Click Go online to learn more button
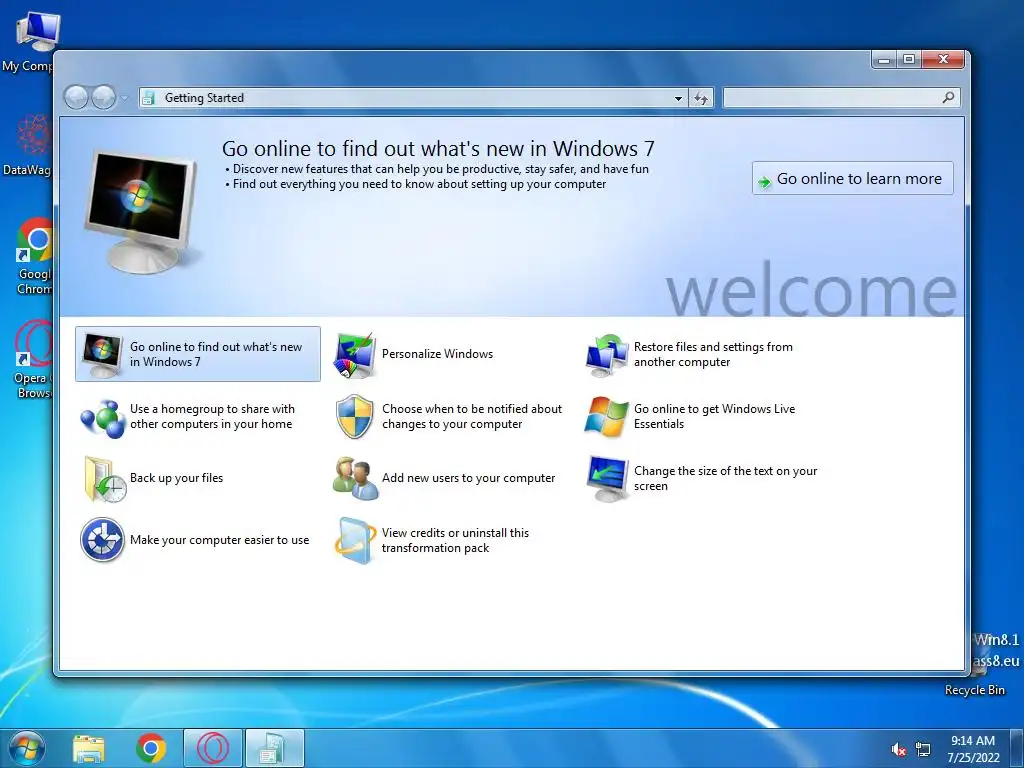This screenshot has height=768, width=1024. point(852,178)
